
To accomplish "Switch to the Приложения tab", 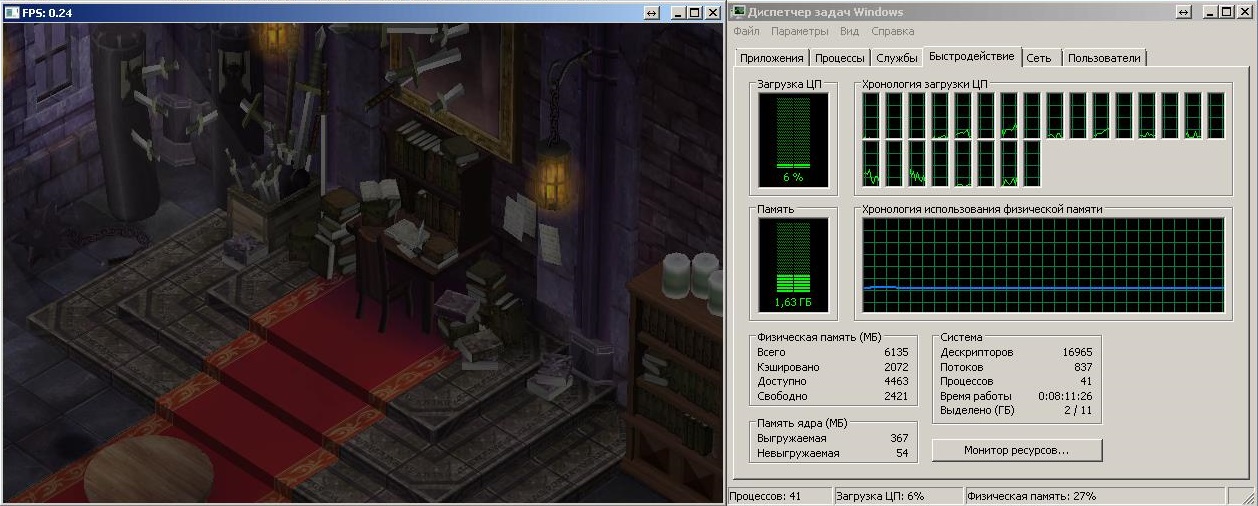I will click(x=771, y=58).
